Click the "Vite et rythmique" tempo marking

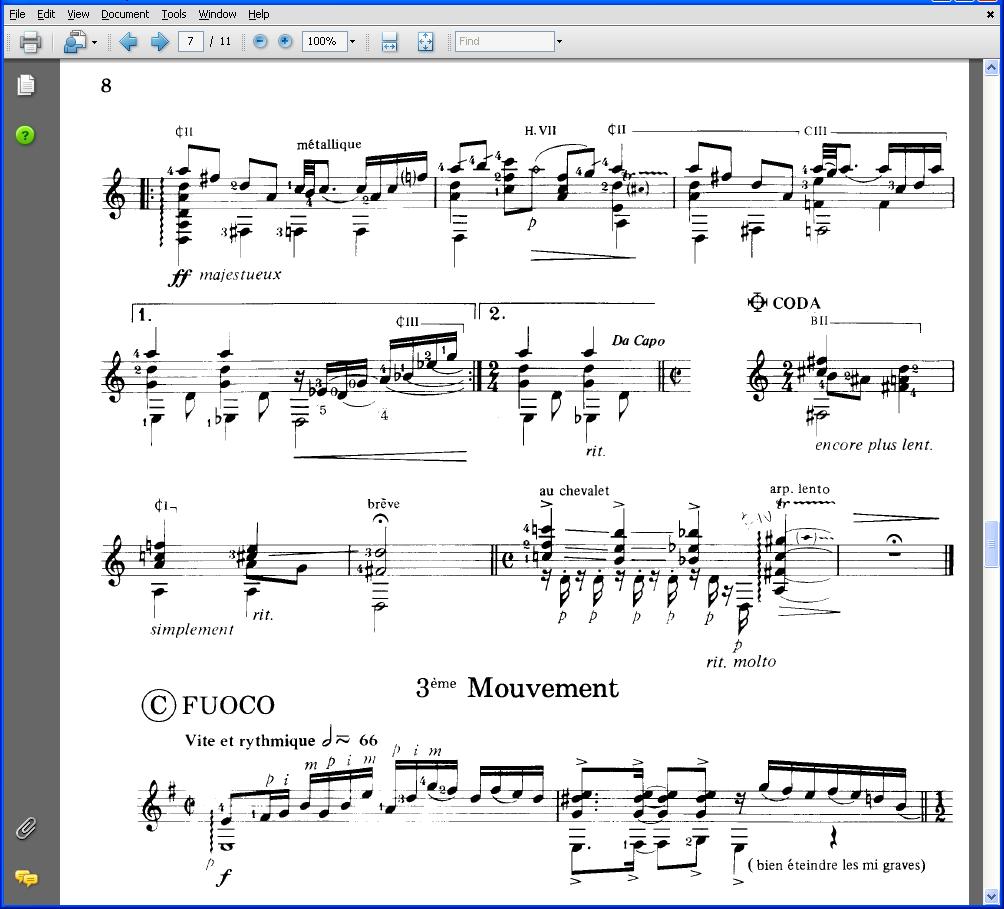tap(250, 741)
